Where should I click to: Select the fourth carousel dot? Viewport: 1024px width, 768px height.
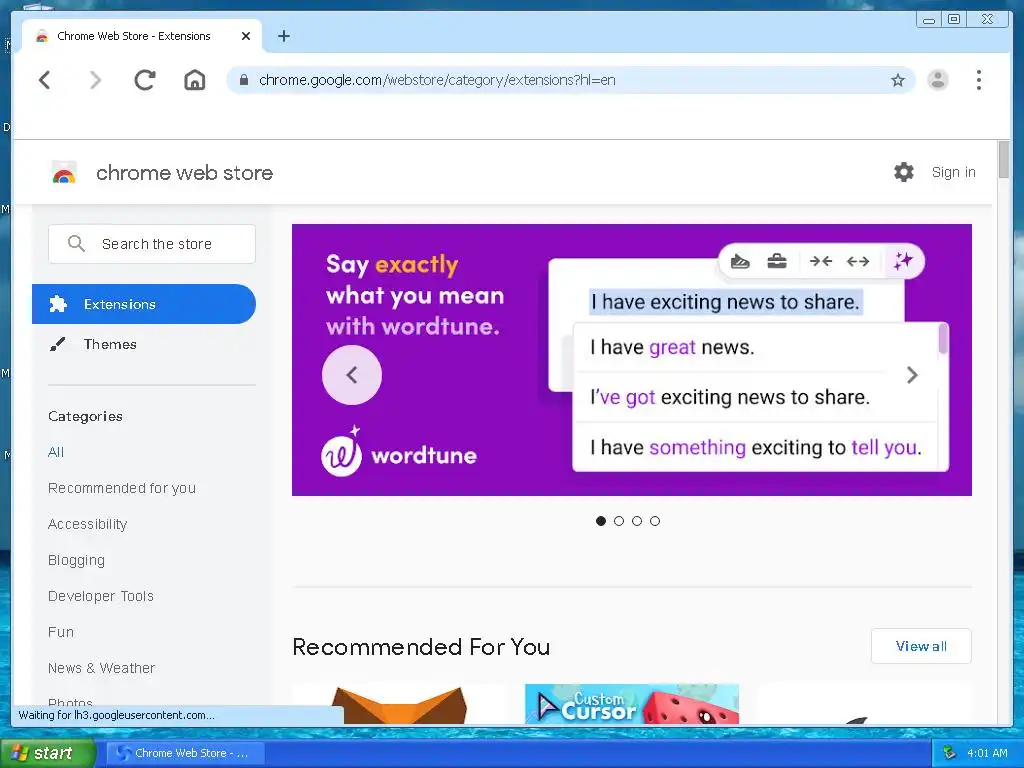pyautogui.click(x=655, y=520)
